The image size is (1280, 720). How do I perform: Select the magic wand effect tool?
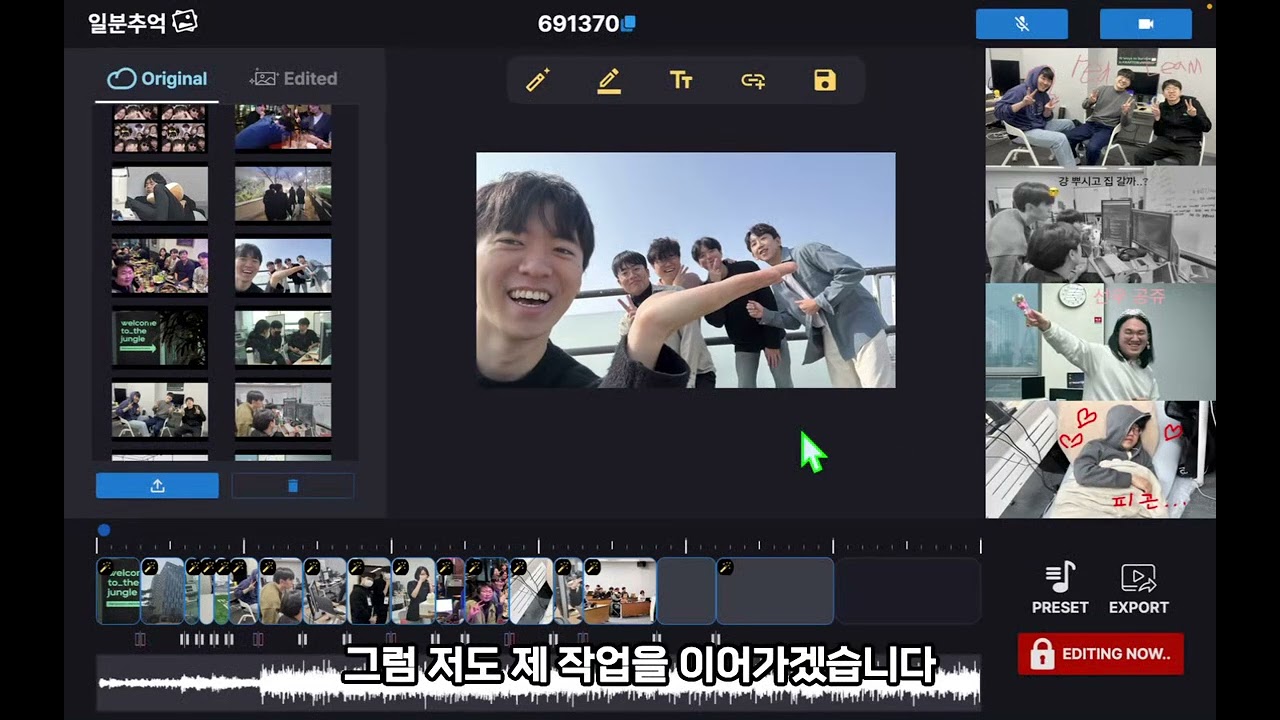(x=538, y=81)
